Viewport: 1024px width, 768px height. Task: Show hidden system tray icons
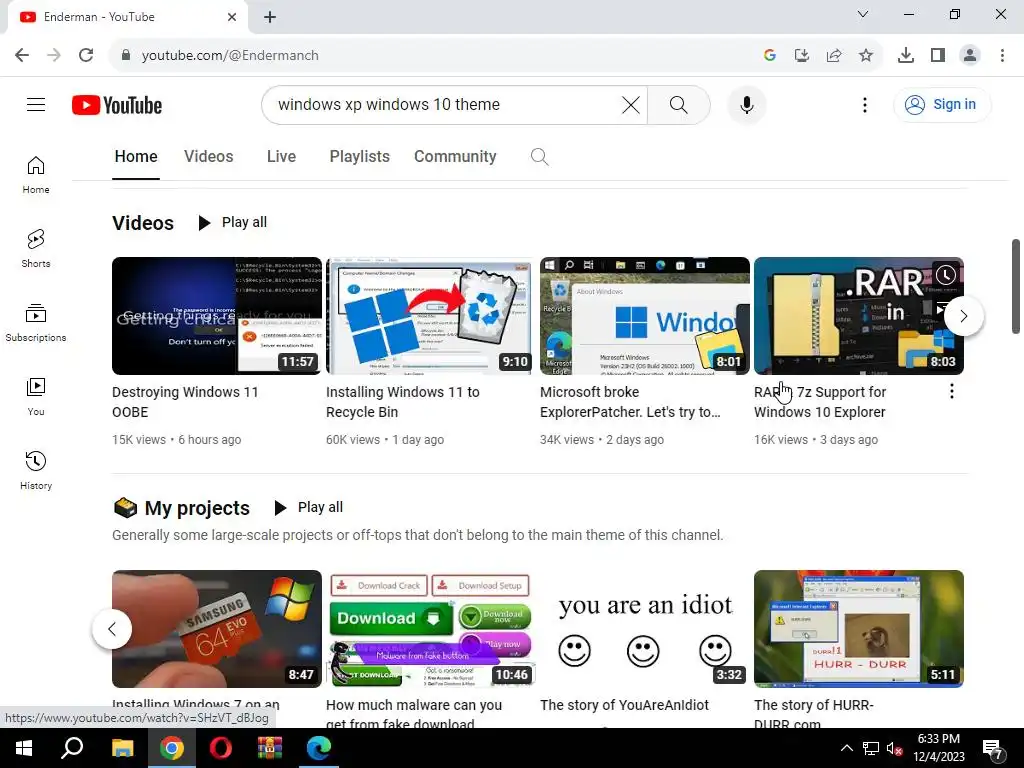(846, 748)
